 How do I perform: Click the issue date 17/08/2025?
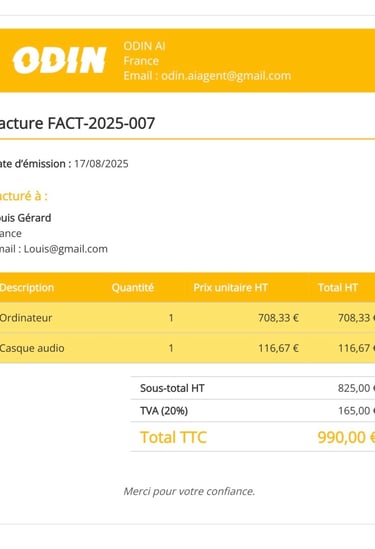click(101, 164)
